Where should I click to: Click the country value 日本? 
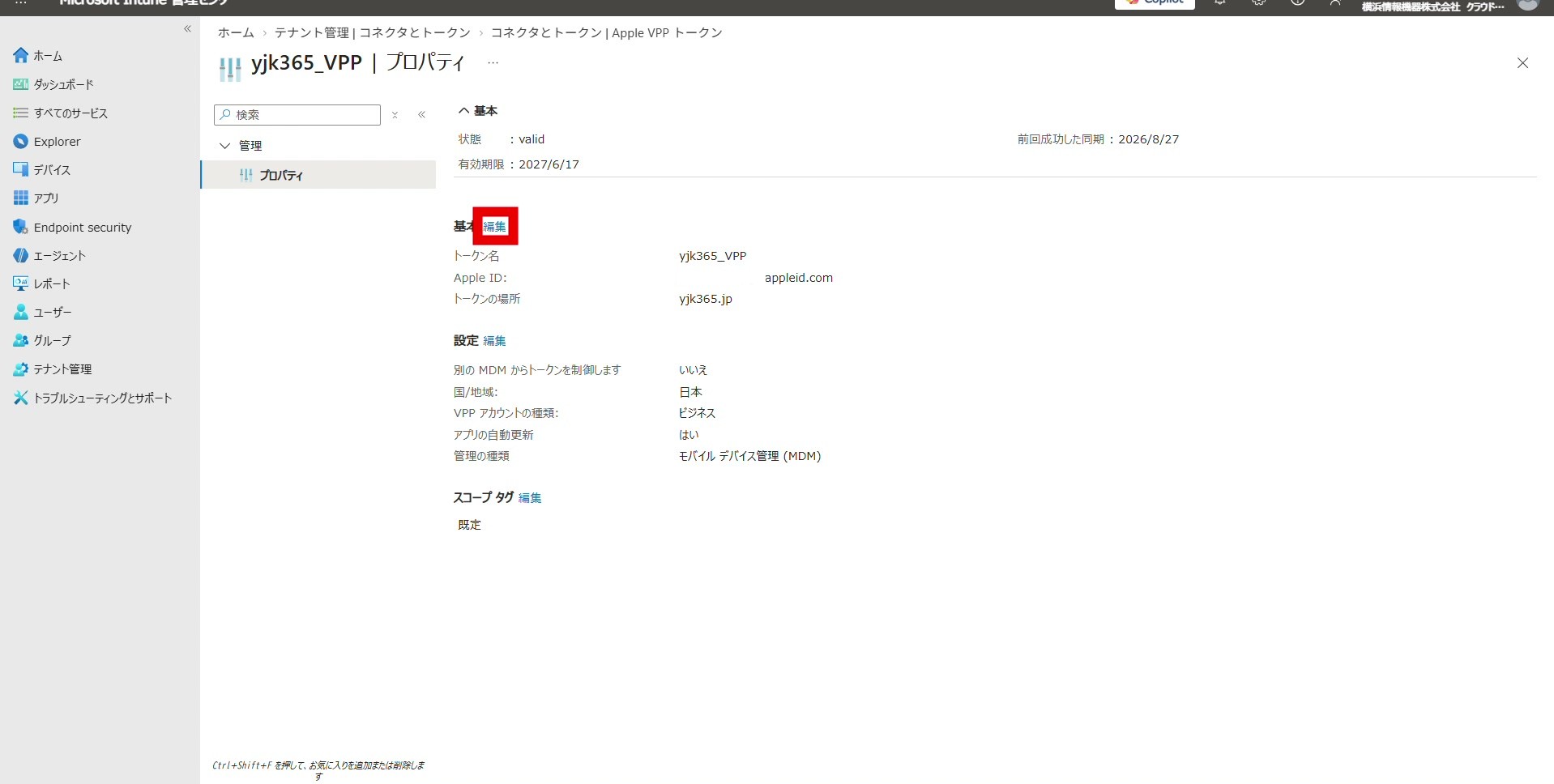tap(691, 392)
